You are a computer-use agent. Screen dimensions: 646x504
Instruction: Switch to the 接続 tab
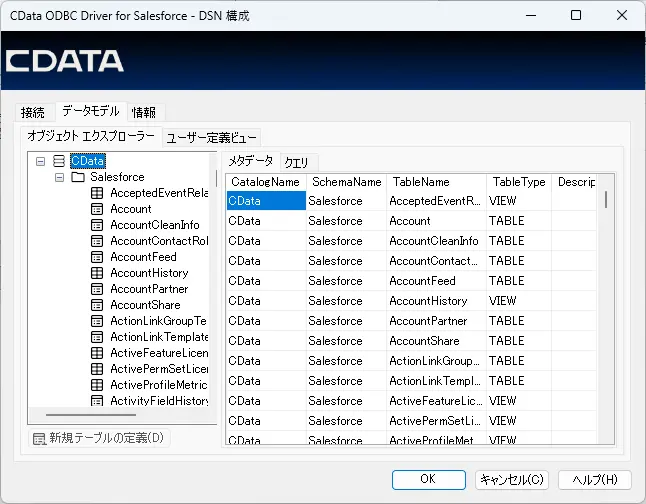coord(33,112)
